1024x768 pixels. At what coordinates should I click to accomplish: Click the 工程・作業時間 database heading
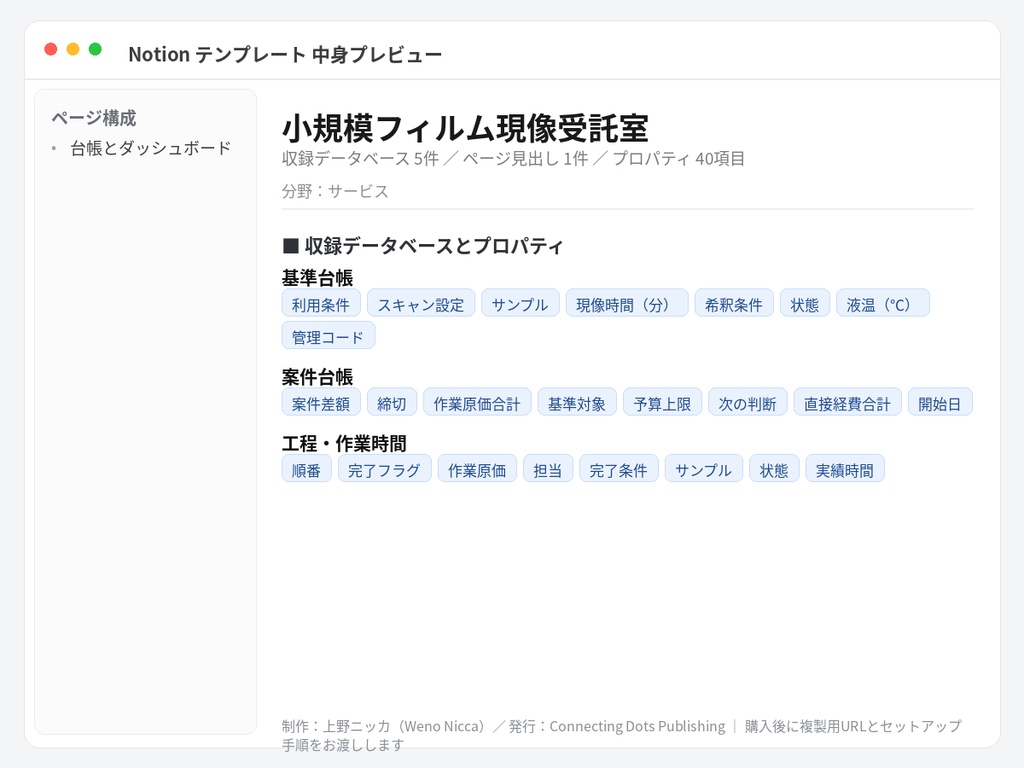point(344,443)
